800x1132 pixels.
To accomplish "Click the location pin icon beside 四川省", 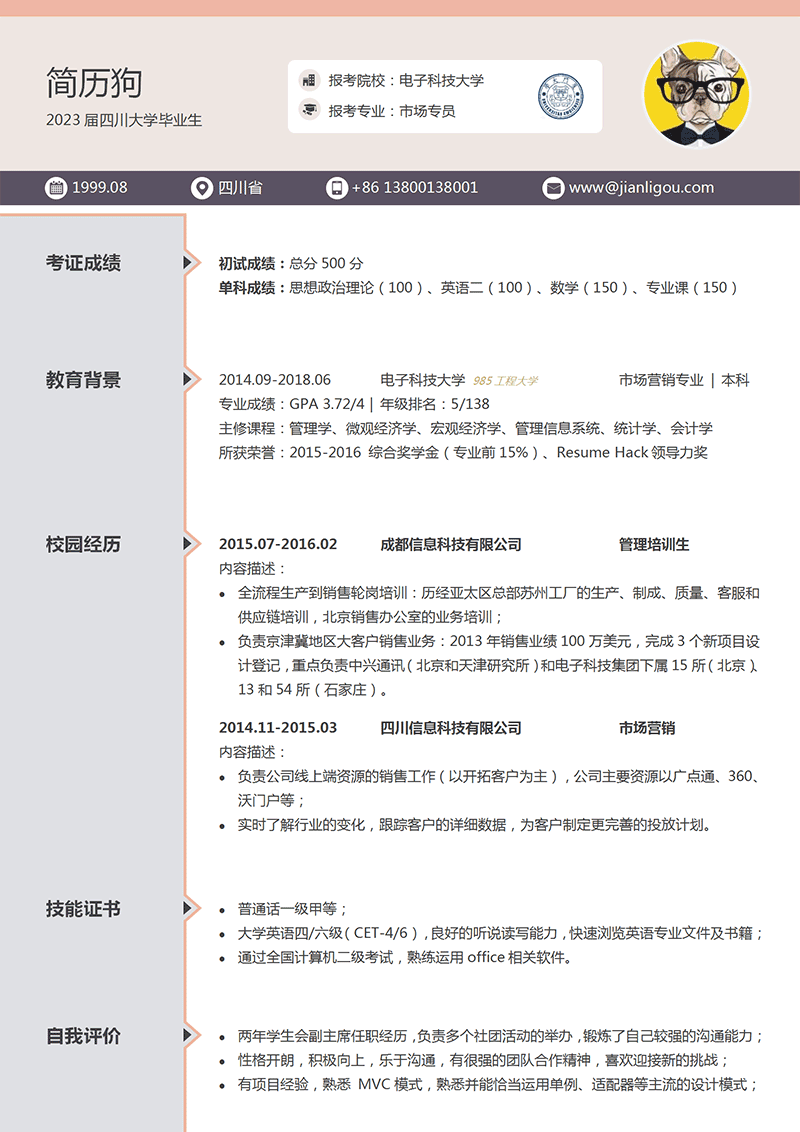I will pos(202,187).
